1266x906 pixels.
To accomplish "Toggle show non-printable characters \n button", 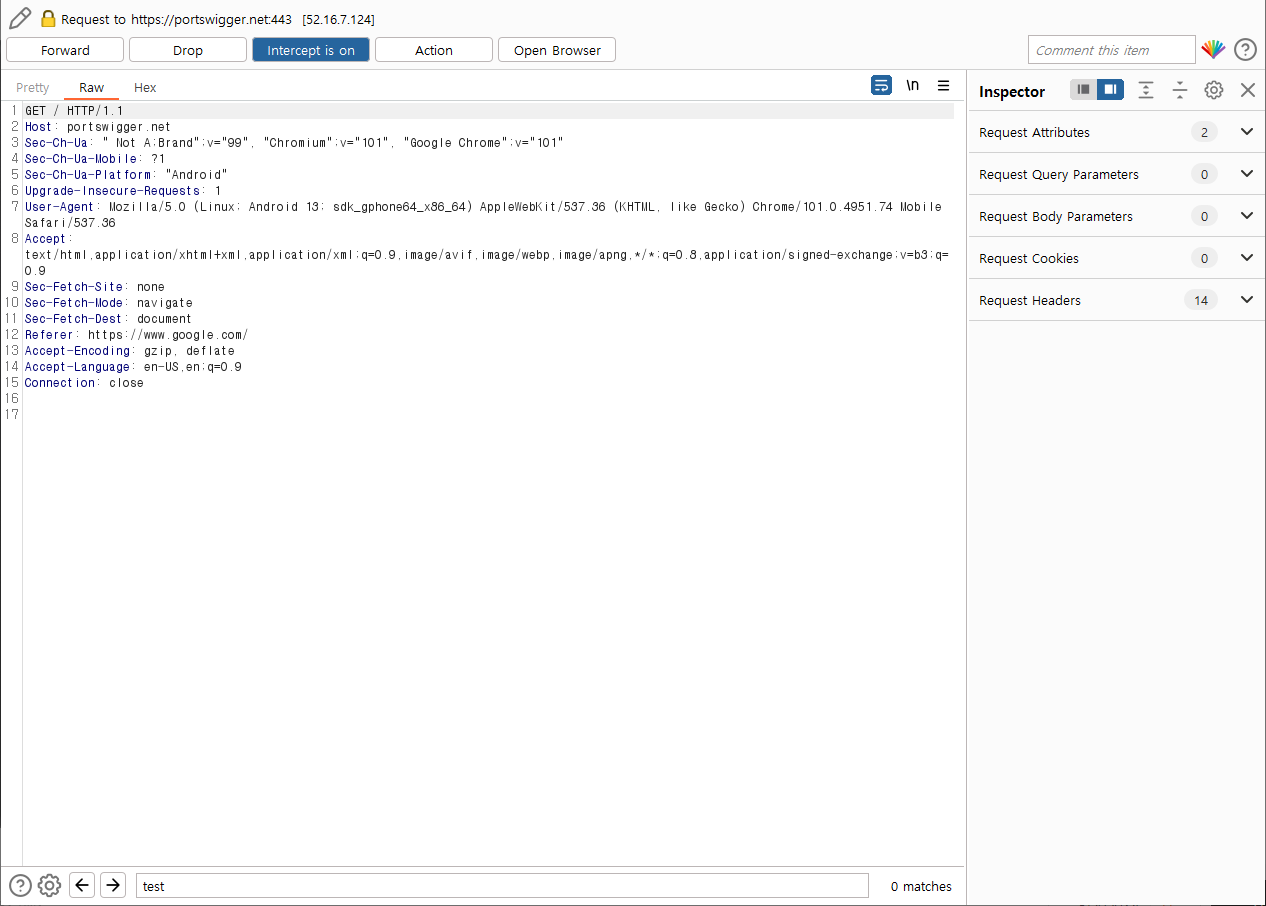I will click(x=912, y=86).
